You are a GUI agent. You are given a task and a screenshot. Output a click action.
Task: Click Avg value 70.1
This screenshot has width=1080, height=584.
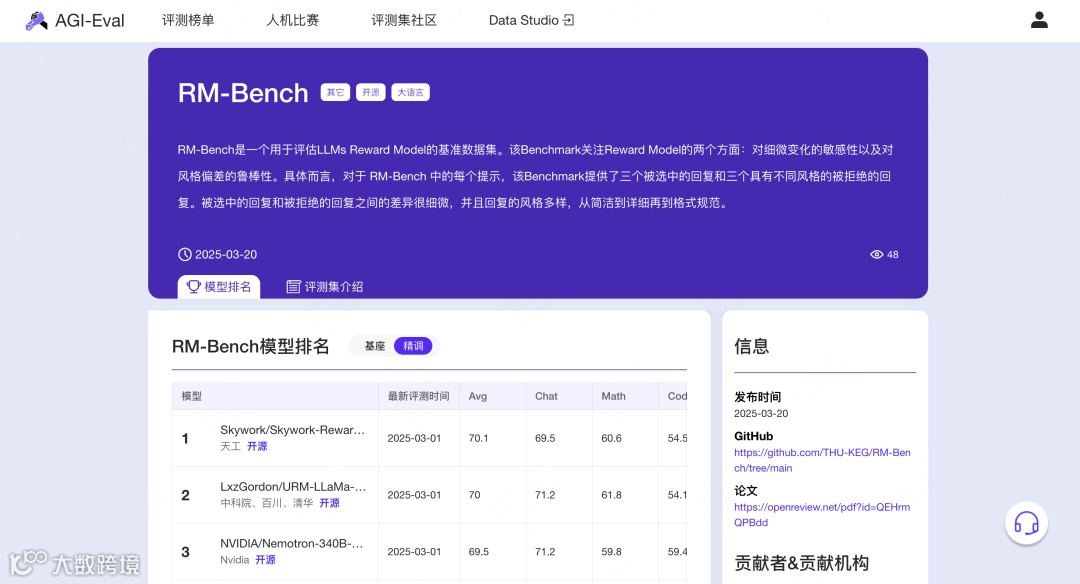click(478, 438)
